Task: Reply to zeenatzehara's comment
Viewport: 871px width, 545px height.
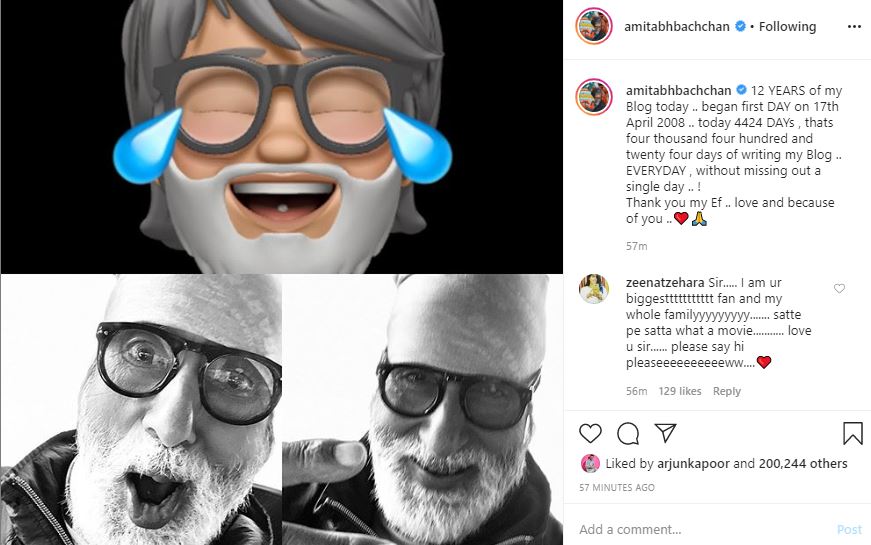Action: point(727,391)
